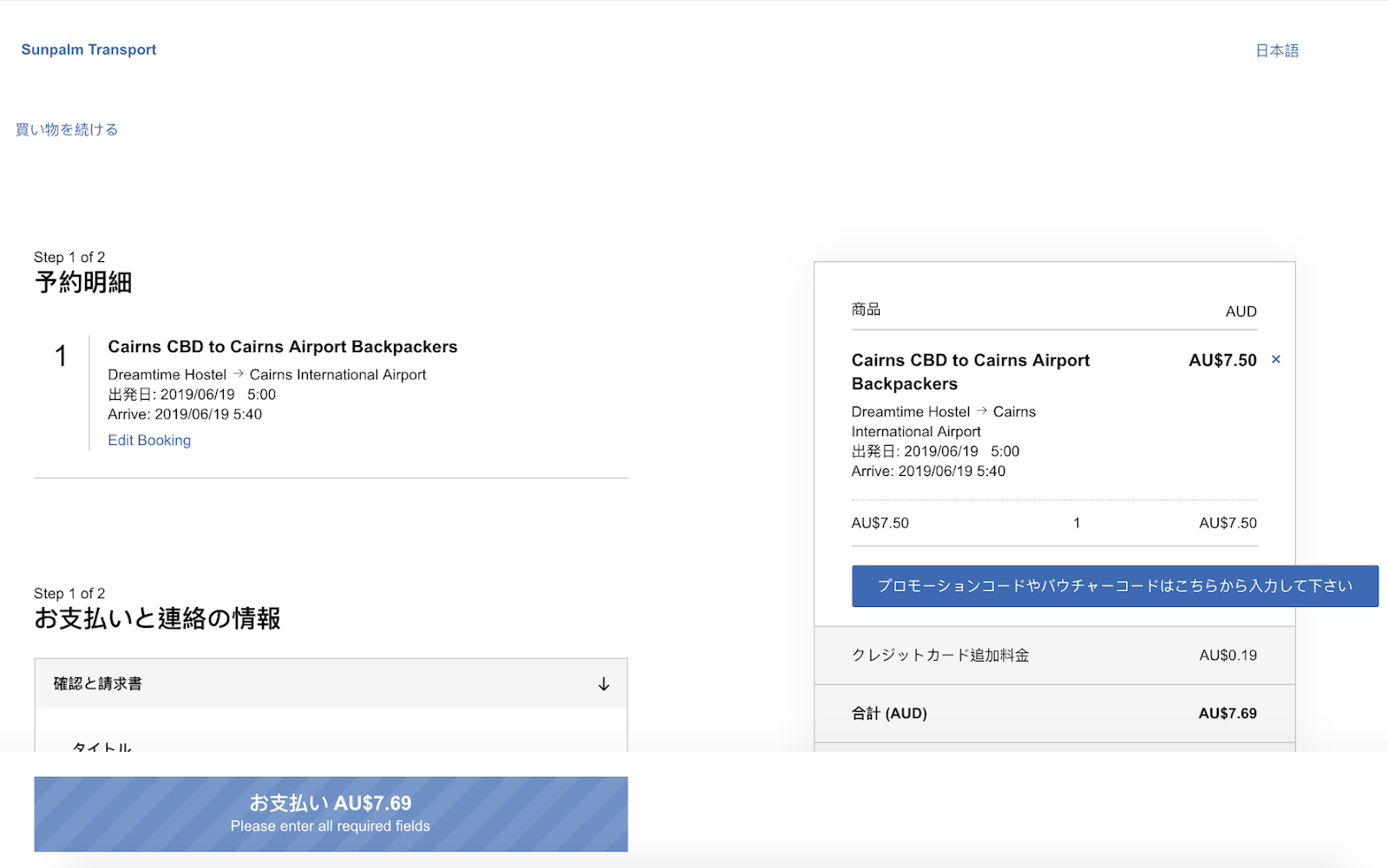The image size is (1388, 868).
Task: Click the 商品 column header
Action: [866, 310]
